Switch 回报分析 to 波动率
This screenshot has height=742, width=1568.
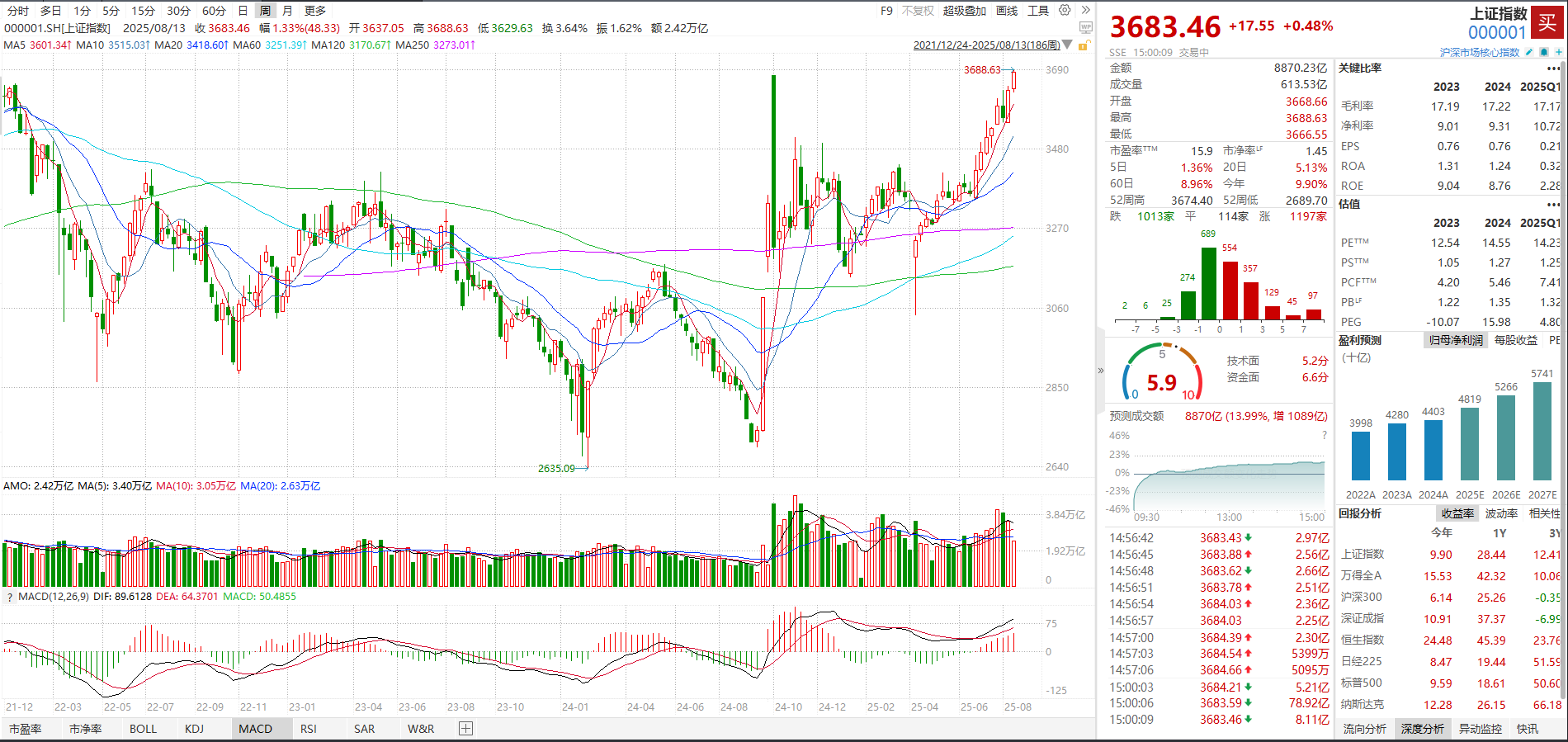click(1501, 513)
